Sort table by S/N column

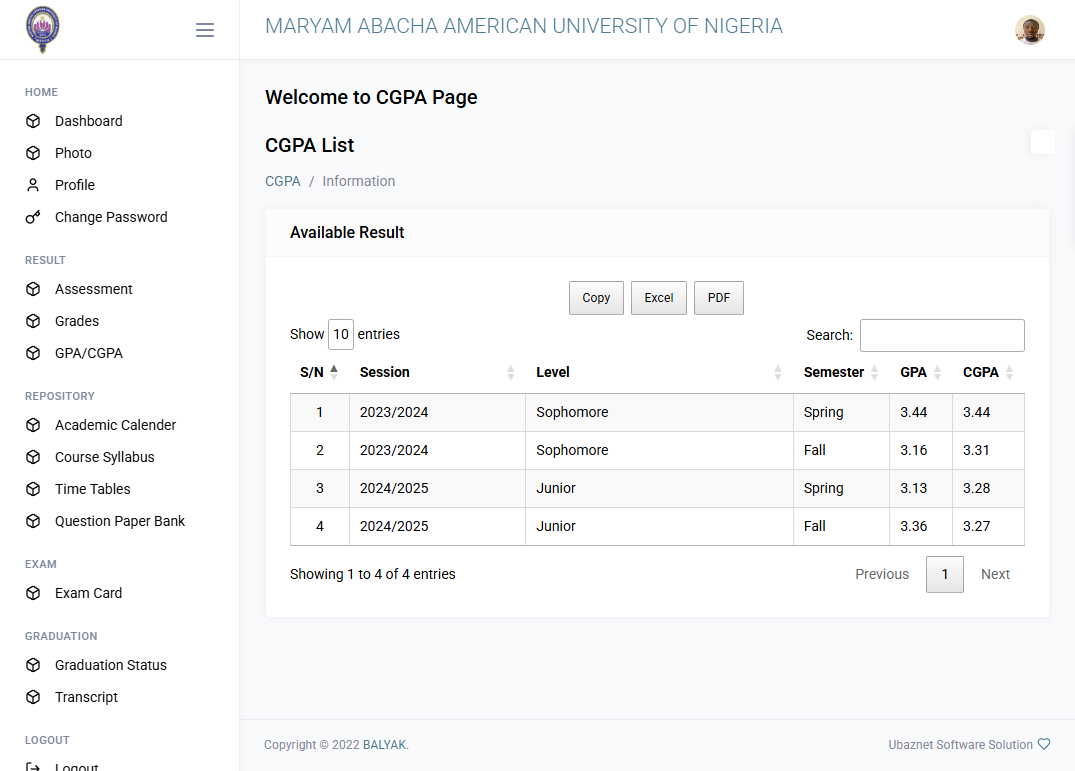coord(319,372)
